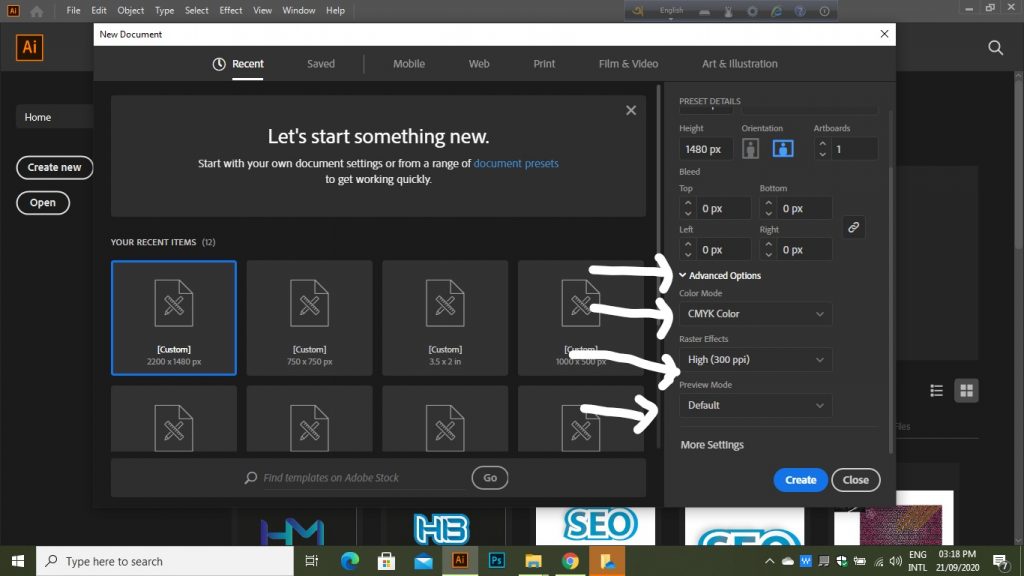Switch to the Print tab
This screenshot has width=1024, height=576.
[x=544, y=64]
